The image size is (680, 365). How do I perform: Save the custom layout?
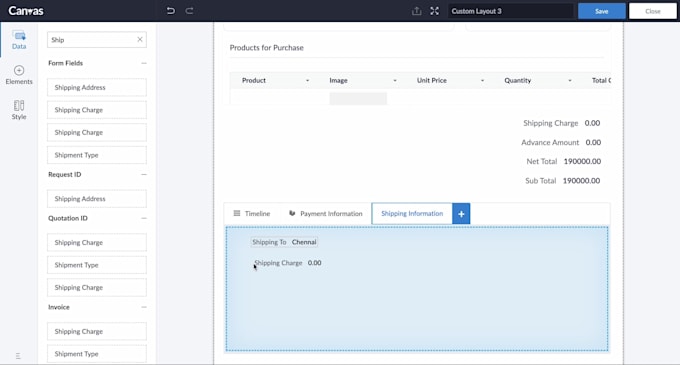(x=602, y=11)
